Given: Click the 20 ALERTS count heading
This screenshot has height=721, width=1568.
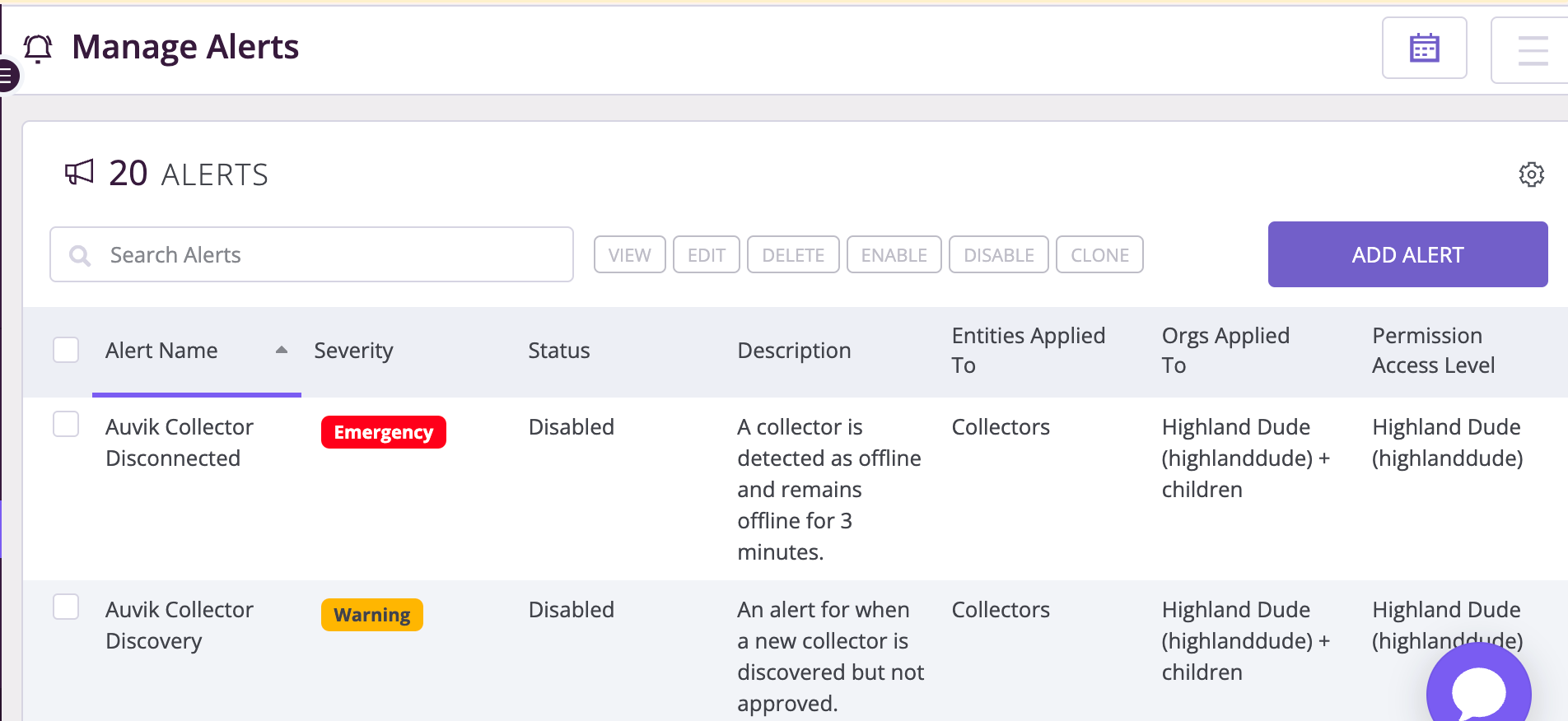Looking at the screenshot, I should point(189,174).
